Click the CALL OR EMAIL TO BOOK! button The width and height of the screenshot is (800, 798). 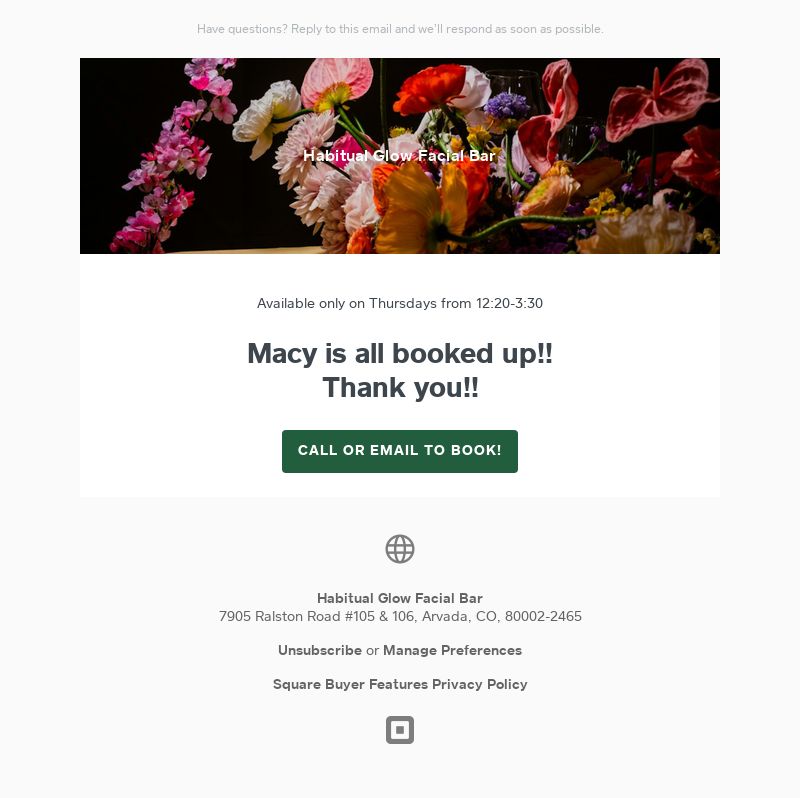[x=399, y=451]
